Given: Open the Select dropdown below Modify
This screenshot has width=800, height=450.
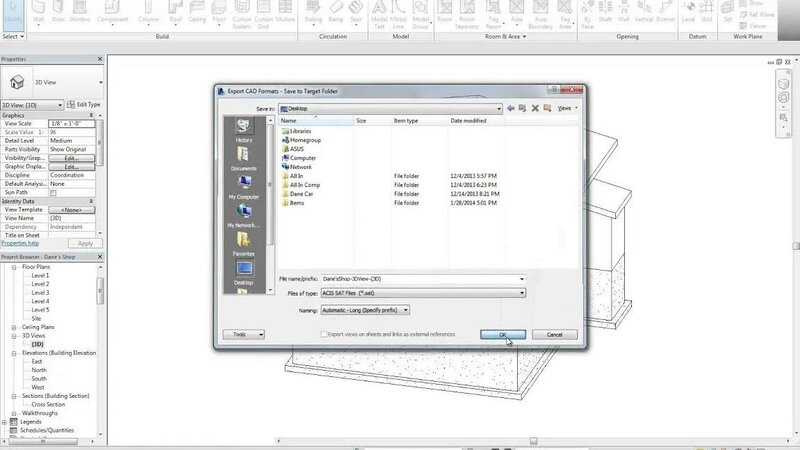Looking at the screenshot, I should [x=13, y=37].
